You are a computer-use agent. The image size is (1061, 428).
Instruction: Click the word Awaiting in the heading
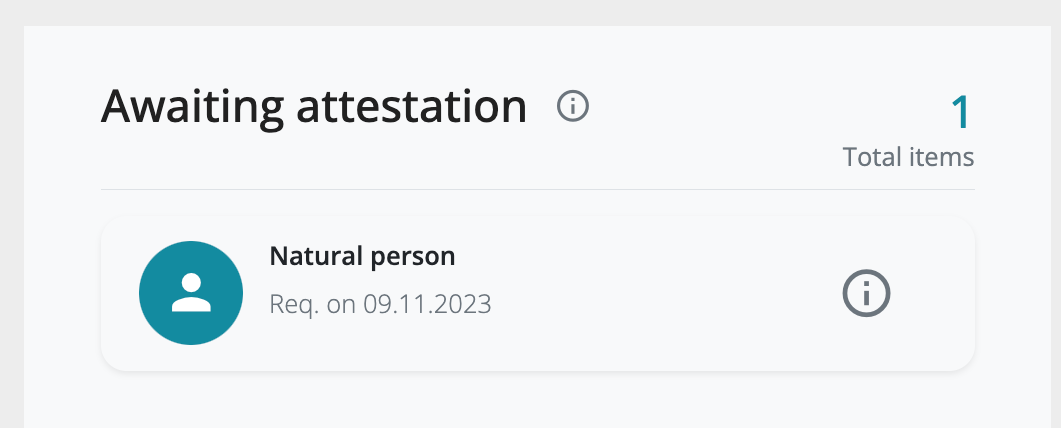[192, 108]
